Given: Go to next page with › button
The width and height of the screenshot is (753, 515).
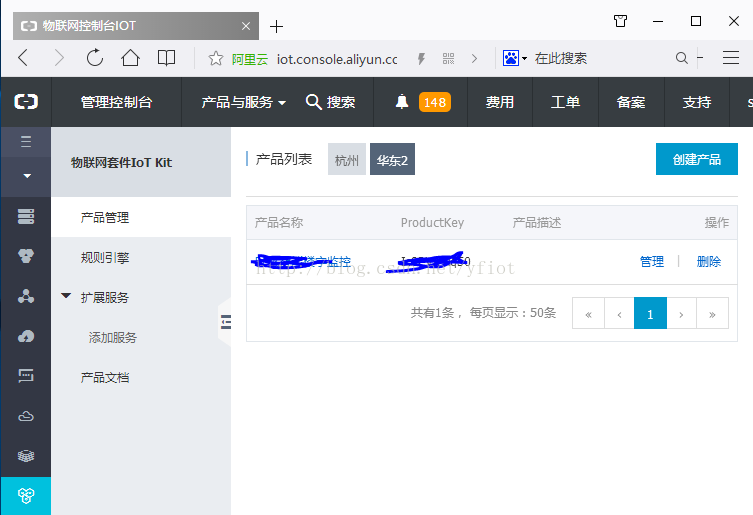Looking at the screenshot, I should pos(681,313).
